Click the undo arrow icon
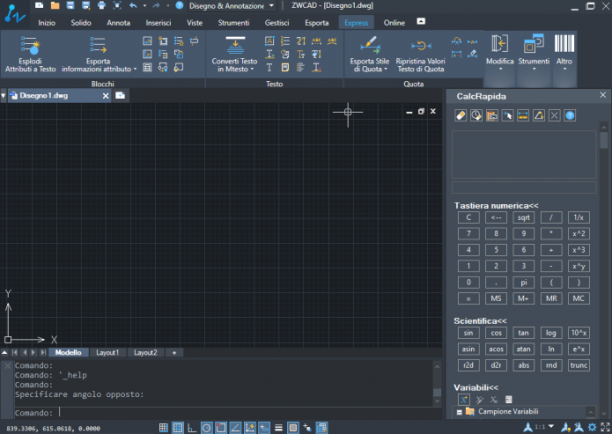The image size is (612, 434). click(133, 5)
